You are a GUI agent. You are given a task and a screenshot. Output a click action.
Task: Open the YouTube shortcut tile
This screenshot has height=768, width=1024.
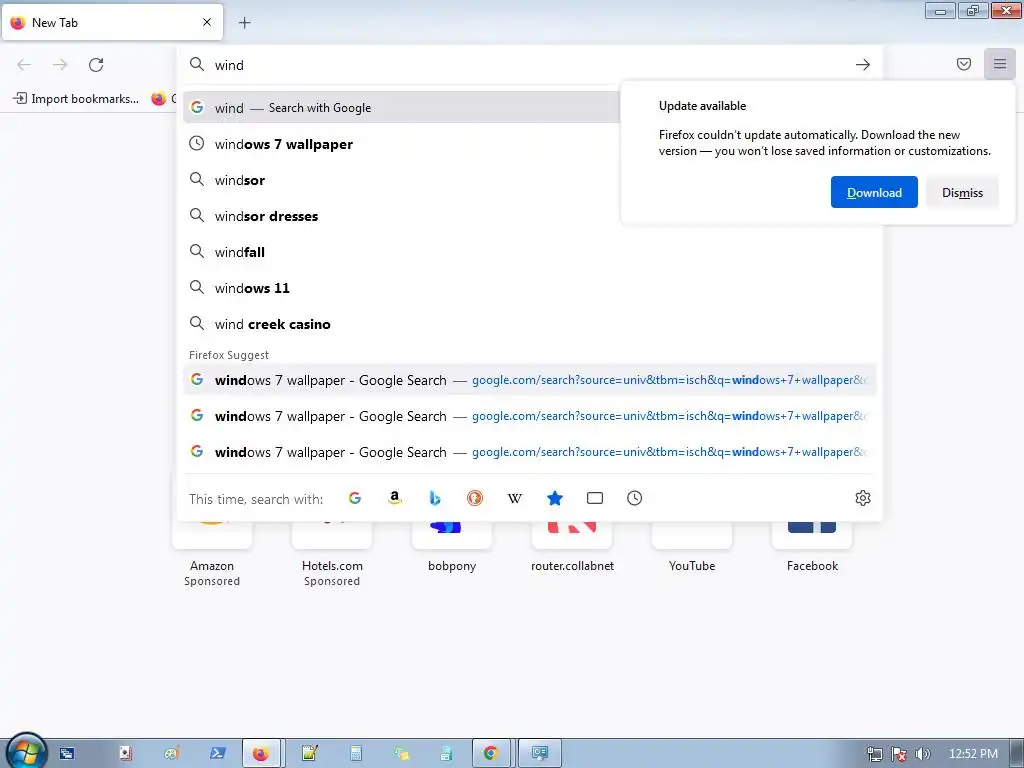pos(692,549)
